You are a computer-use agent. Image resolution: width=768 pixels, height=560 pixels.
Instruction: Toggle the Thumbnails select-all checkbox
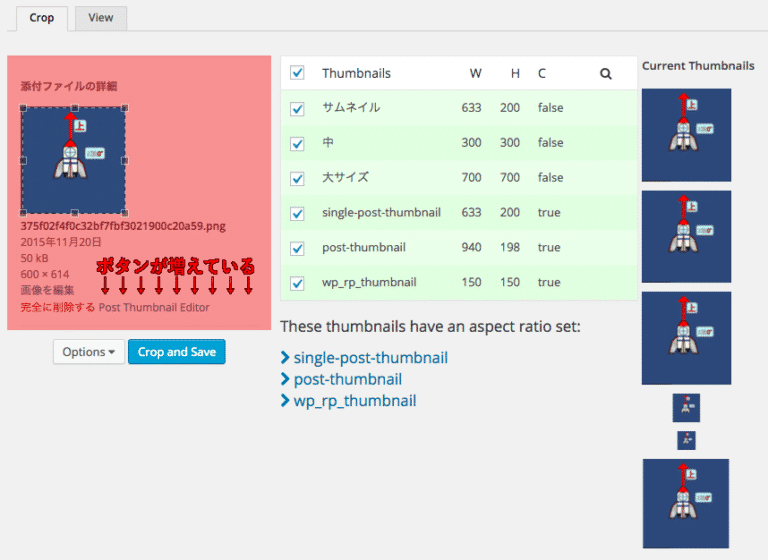(x=297, y=73)
